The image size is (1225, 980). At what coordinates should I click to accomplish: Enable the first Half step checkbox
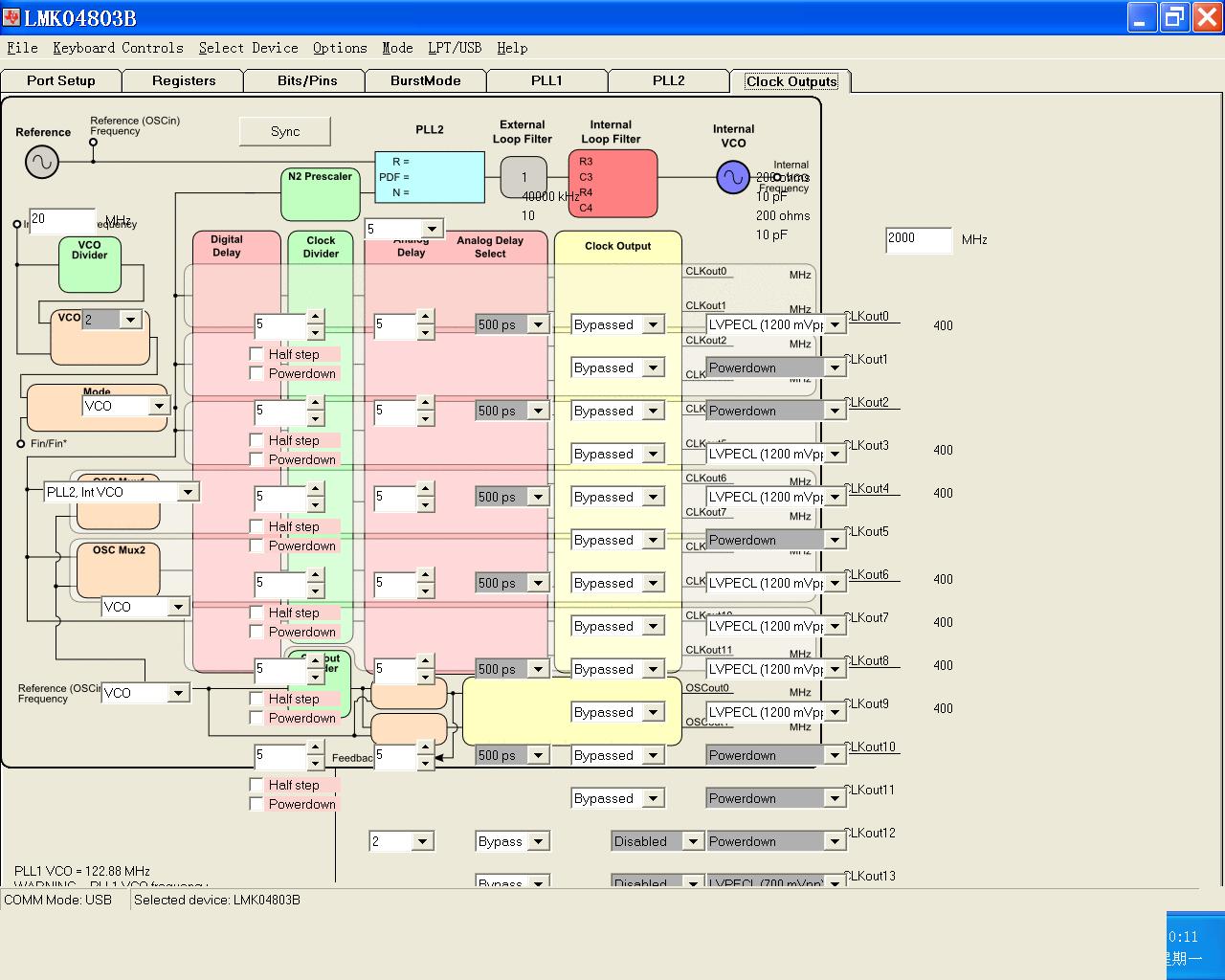256,354
